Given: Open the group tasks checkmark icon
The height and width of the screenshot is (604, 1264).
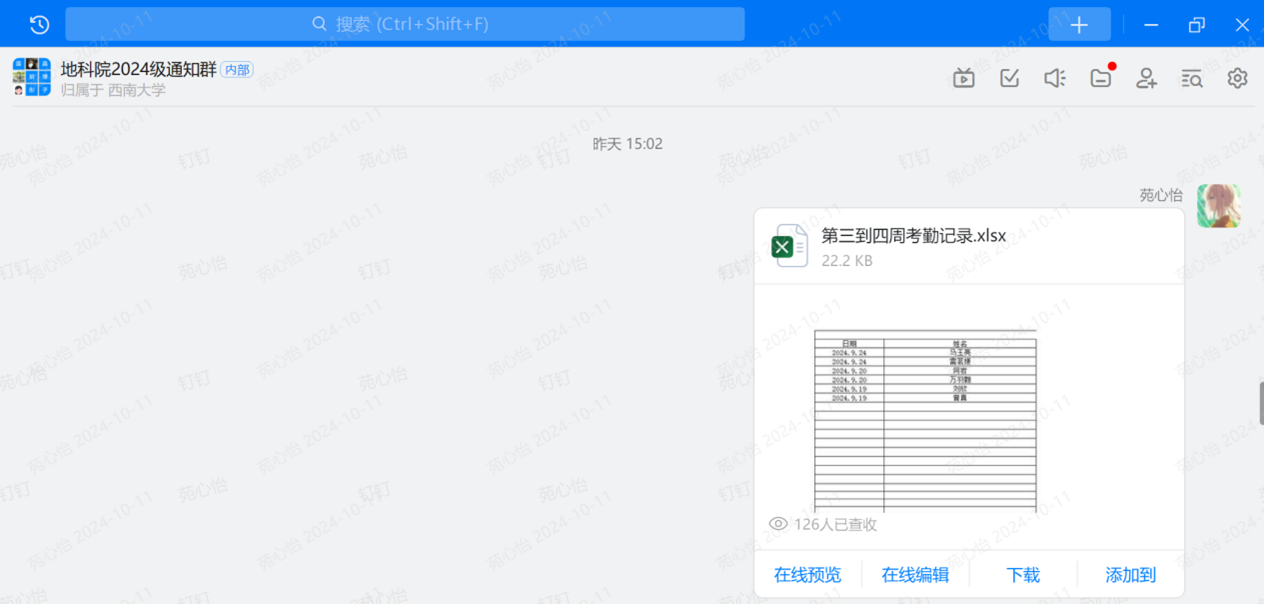Looking at the screenshot, I should 1010,78.
